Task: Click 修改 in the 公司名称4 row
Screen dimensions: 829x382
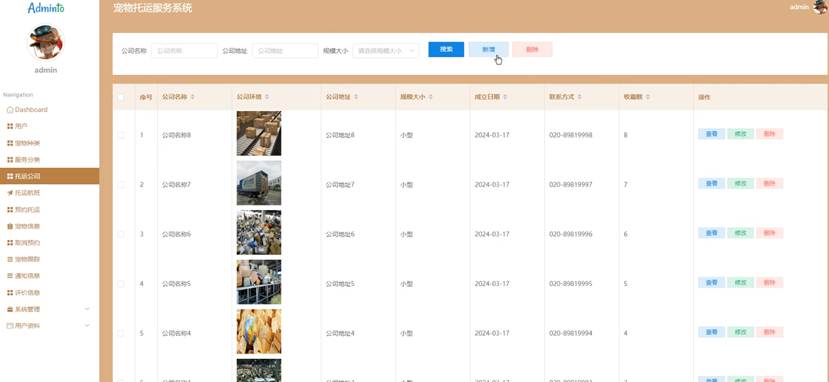Action: 741,332
